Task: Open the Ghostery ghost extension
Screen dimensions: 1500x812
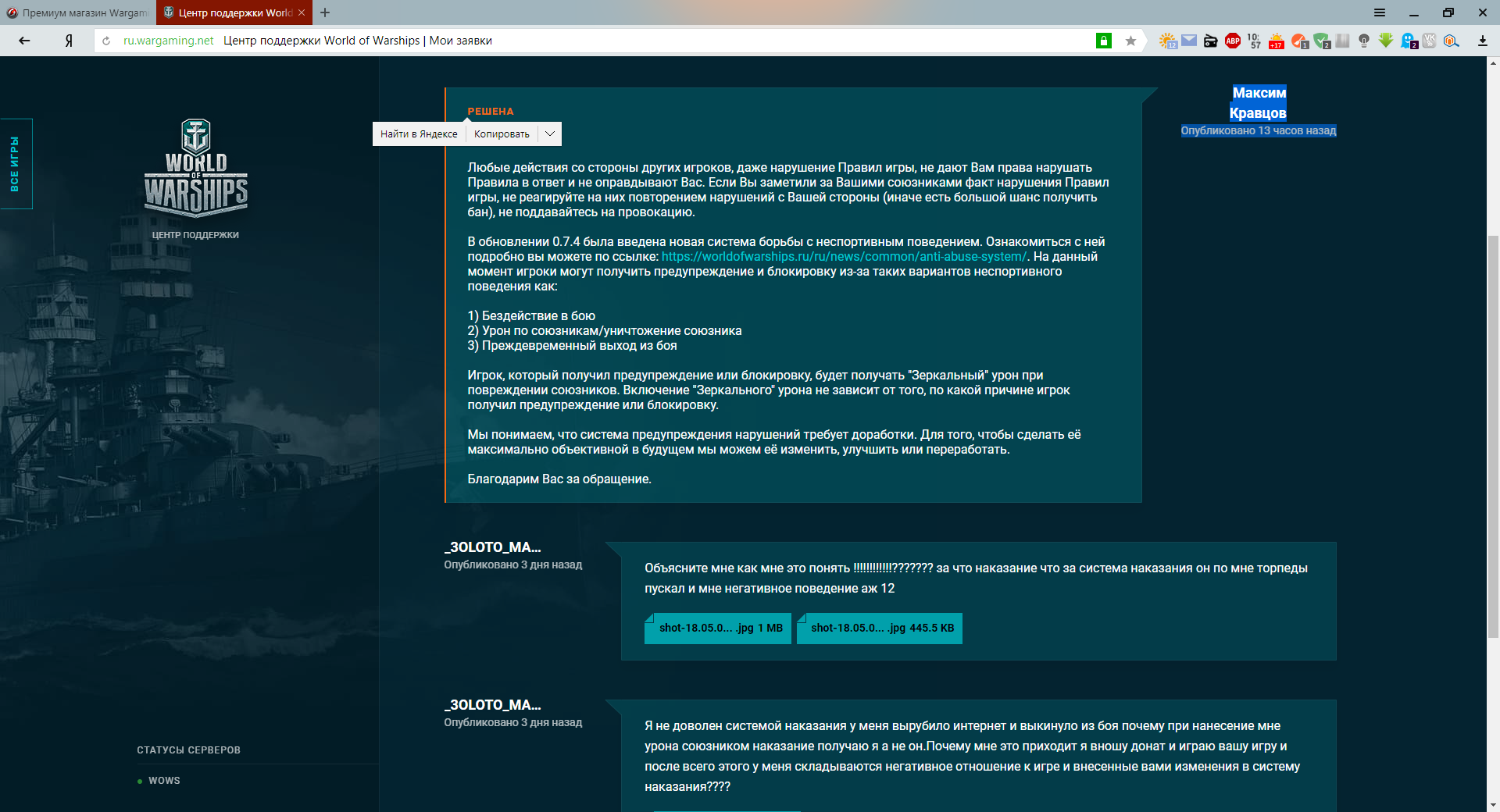Action: pyautogui.click(x=1409, y=41)
